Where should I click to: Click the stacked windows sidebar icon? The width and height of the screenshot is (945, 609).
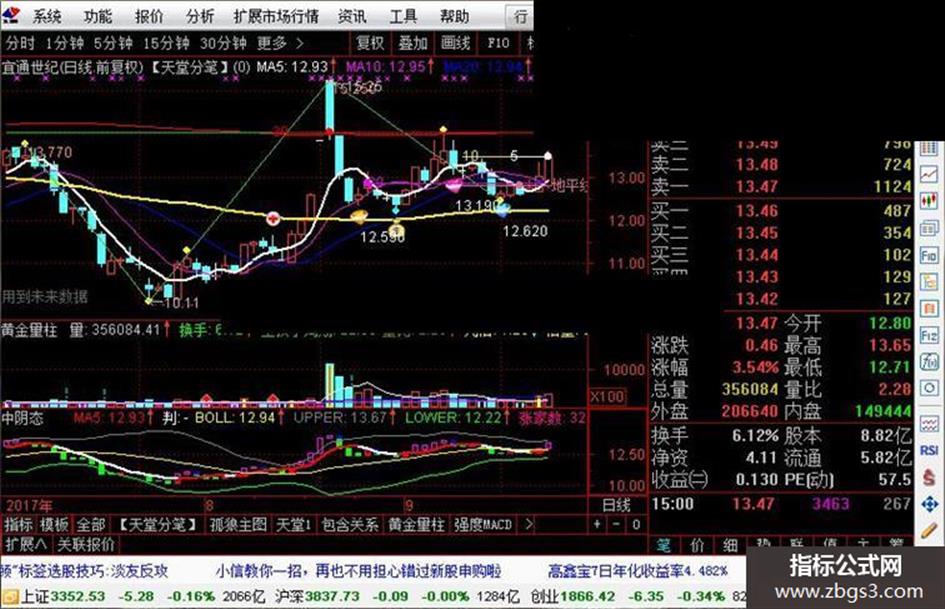coord(929,228)
